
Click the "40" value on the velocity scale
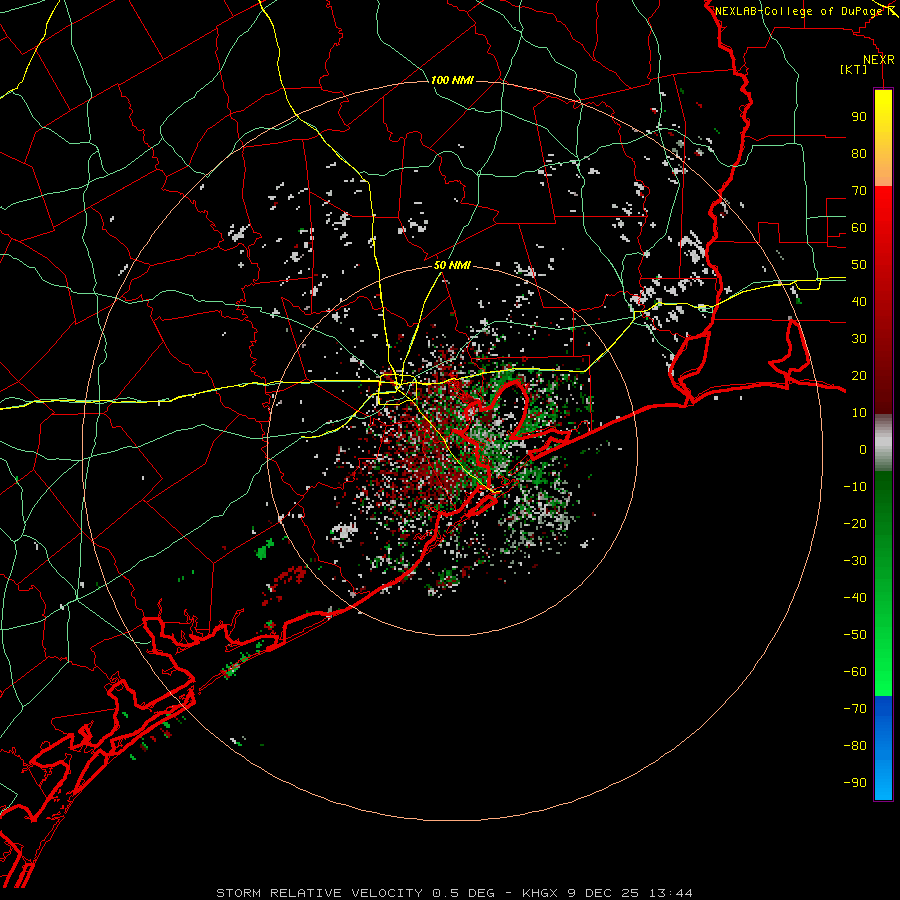tap(859, 301)
